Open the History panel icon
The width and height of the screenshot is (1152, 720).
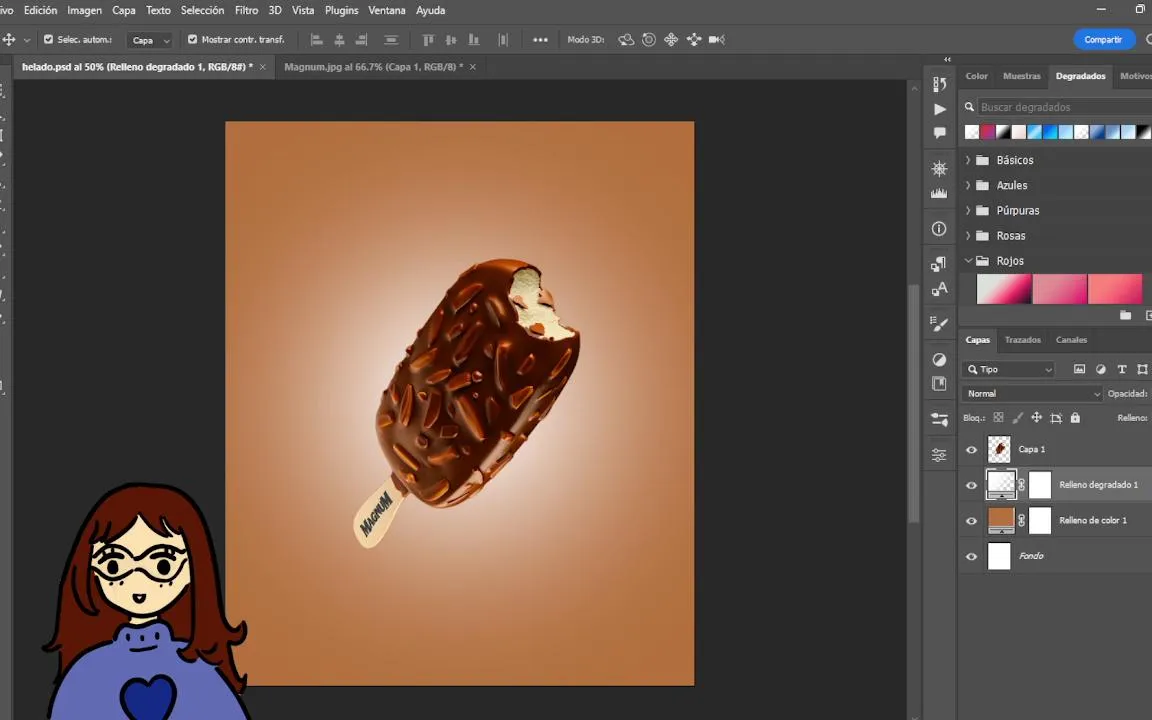[939, 84]
